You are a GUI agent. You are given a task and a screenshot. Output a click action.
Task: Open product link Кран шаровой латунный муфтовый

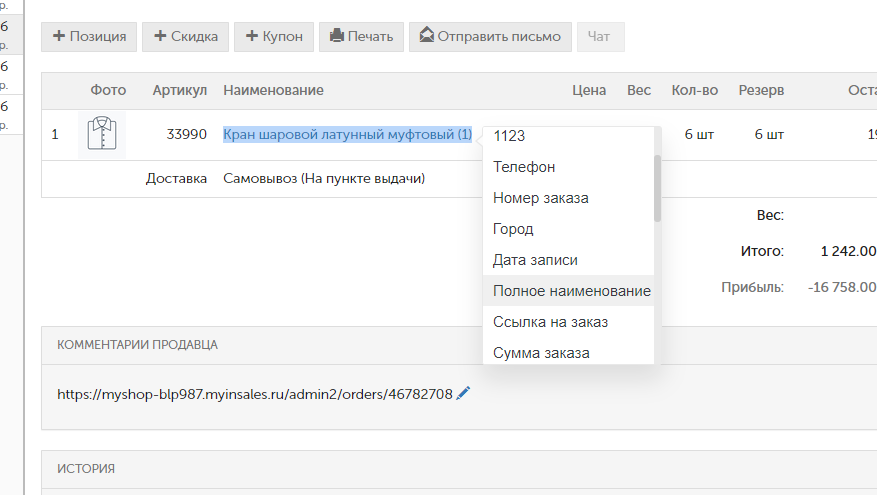tap(347, 134)
